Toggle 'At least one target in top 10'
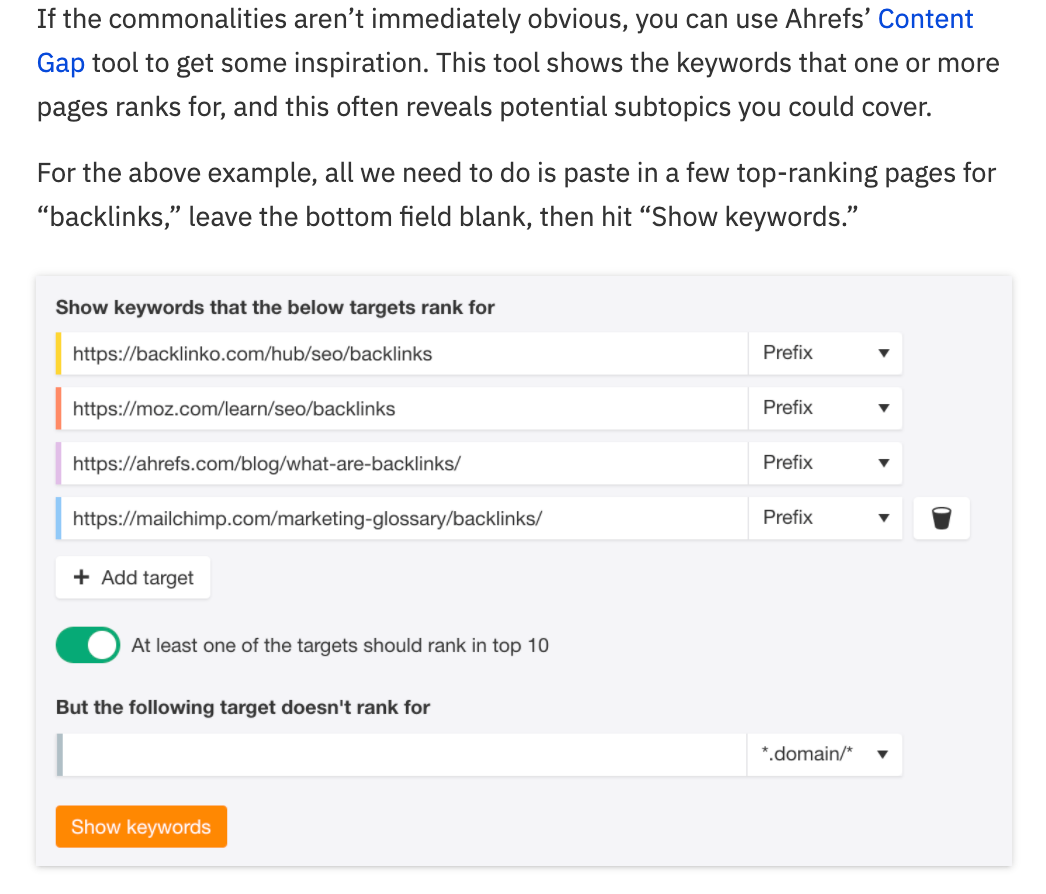This screenshot has height=894, width=1046. coord(88,645)
